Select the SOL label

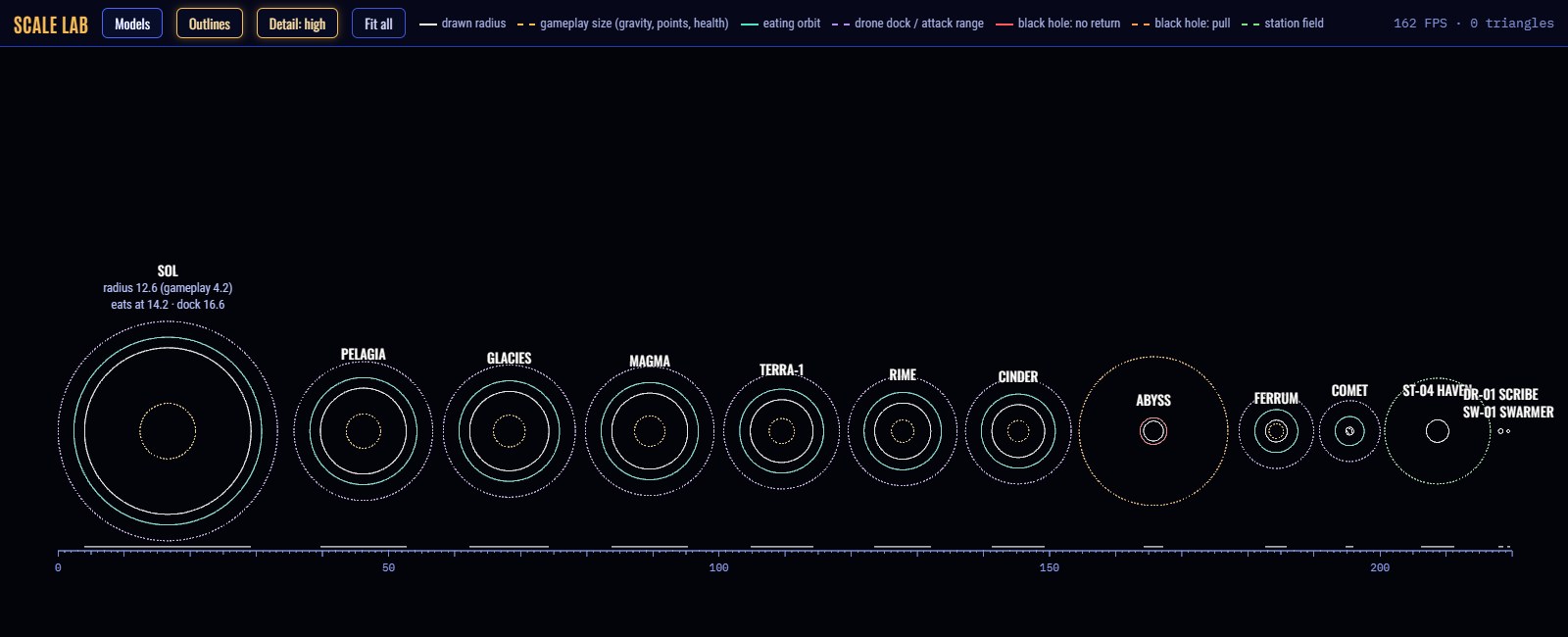[x=168, y=270]
